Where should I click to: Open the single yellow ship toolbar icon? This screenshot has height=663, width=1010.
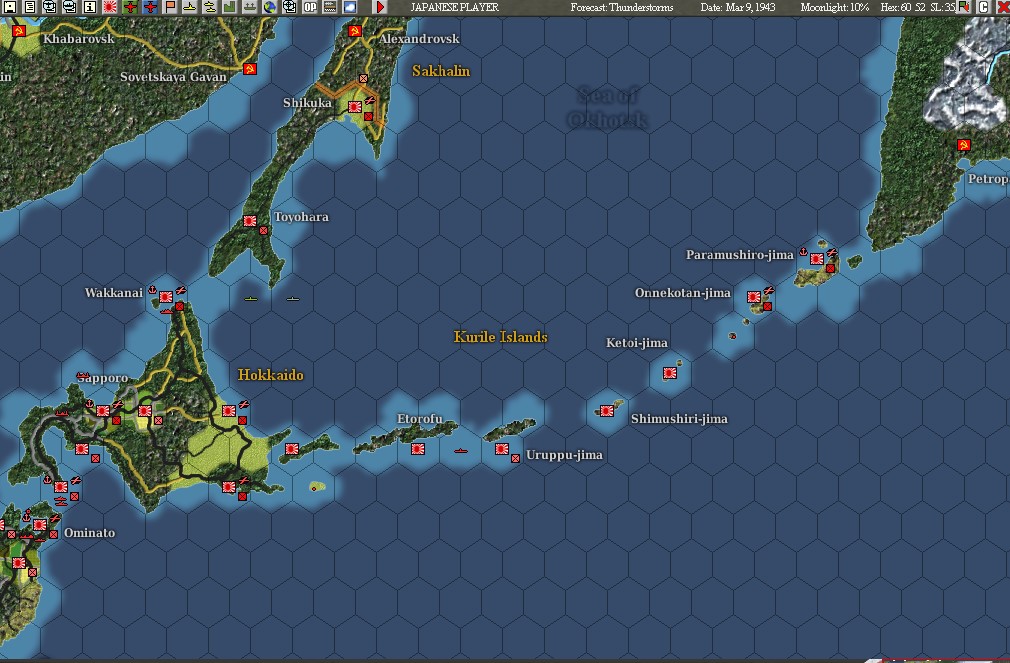tap(190, 7)
